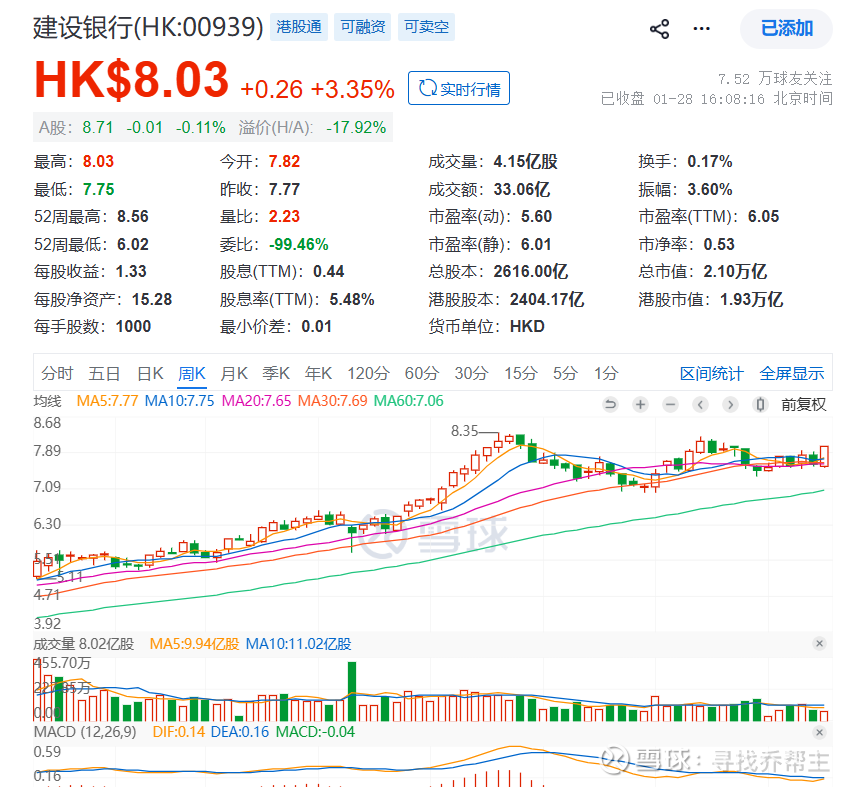Click the MA30:7.69 moving average label
Viewport: 855px width, 787px height.
[x=333, y=401]
